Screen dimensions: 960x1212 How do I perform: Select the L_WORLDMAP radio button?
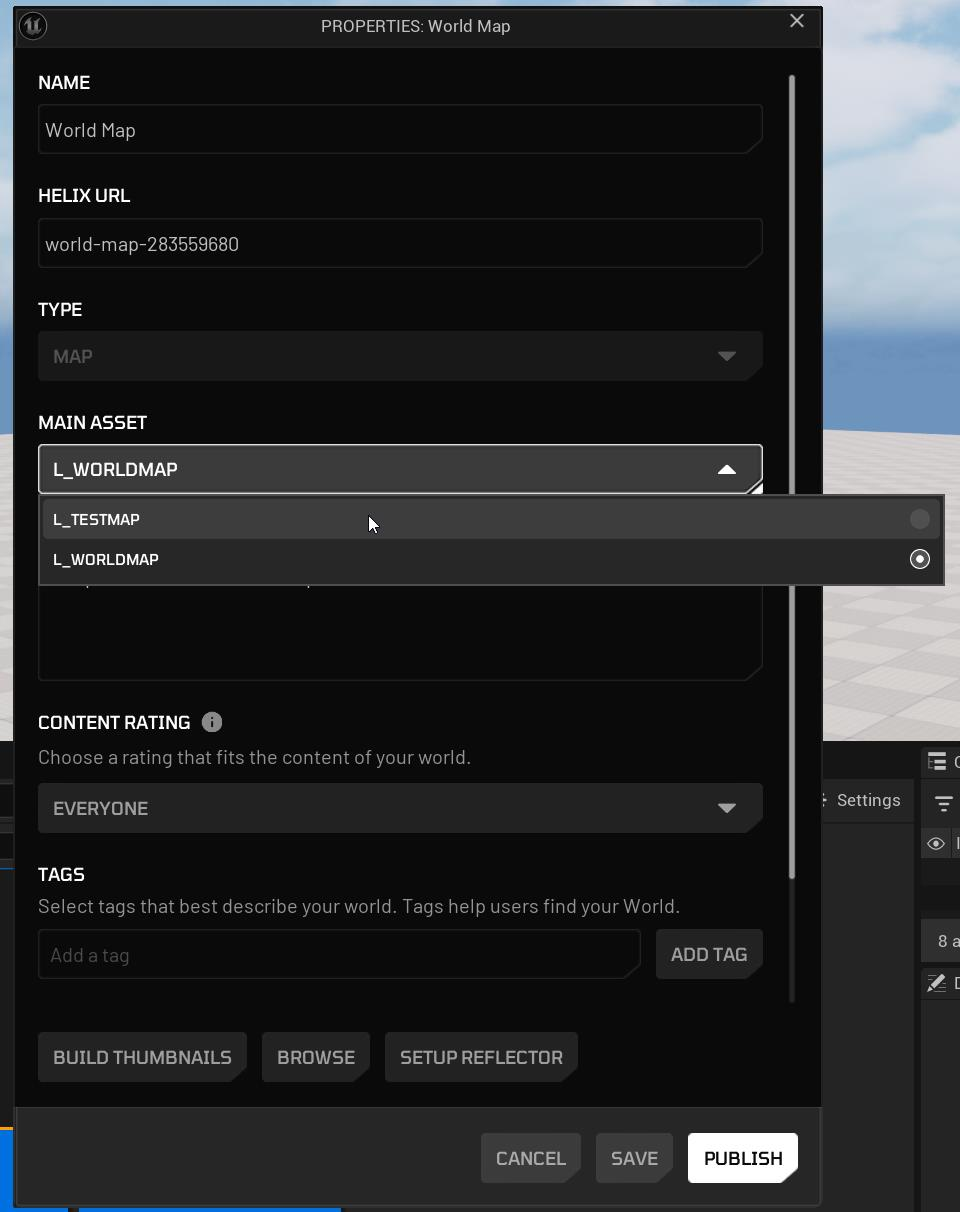(x=919, y=559)
